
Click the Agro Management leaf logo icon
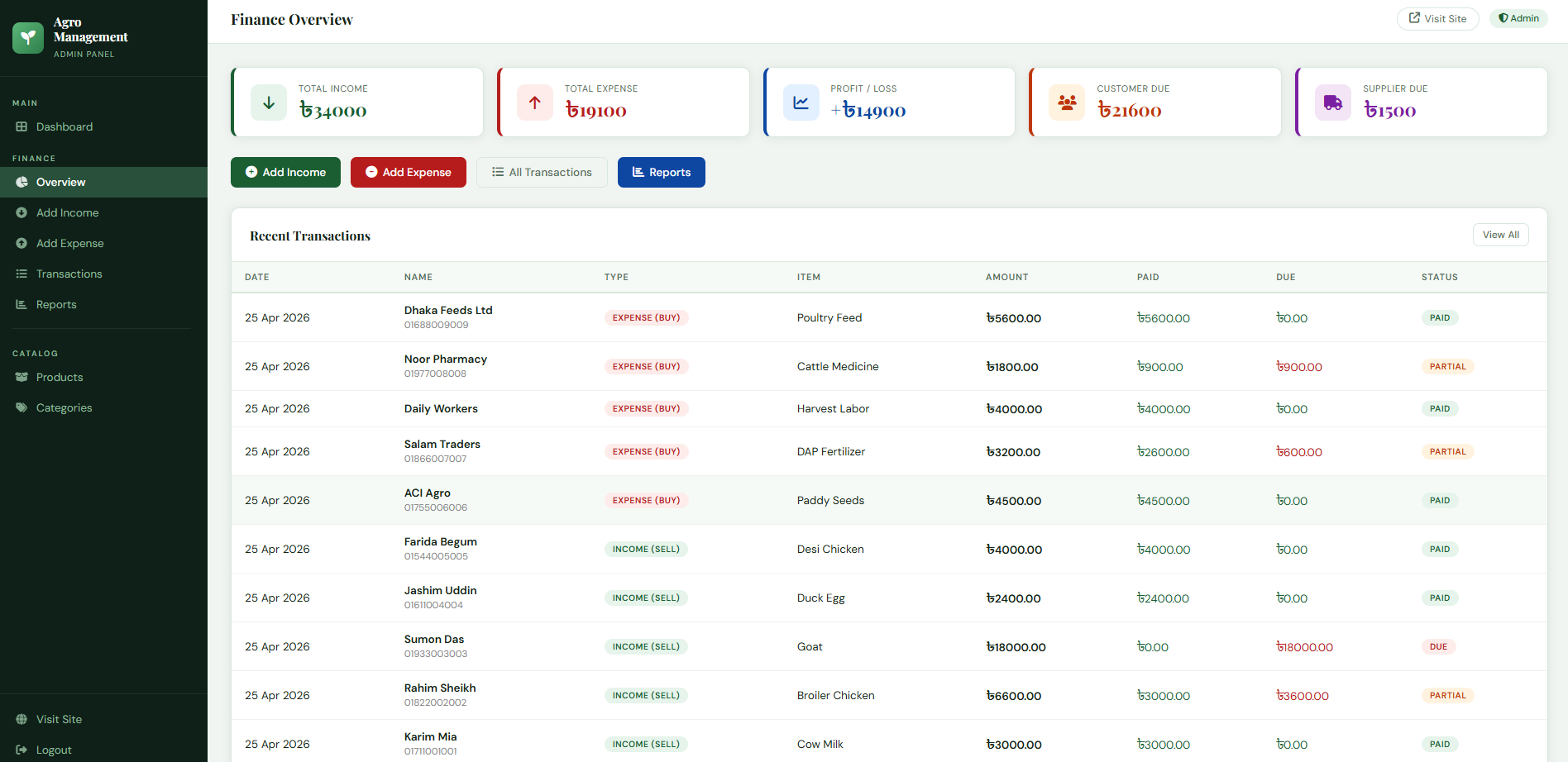(28, 37)
